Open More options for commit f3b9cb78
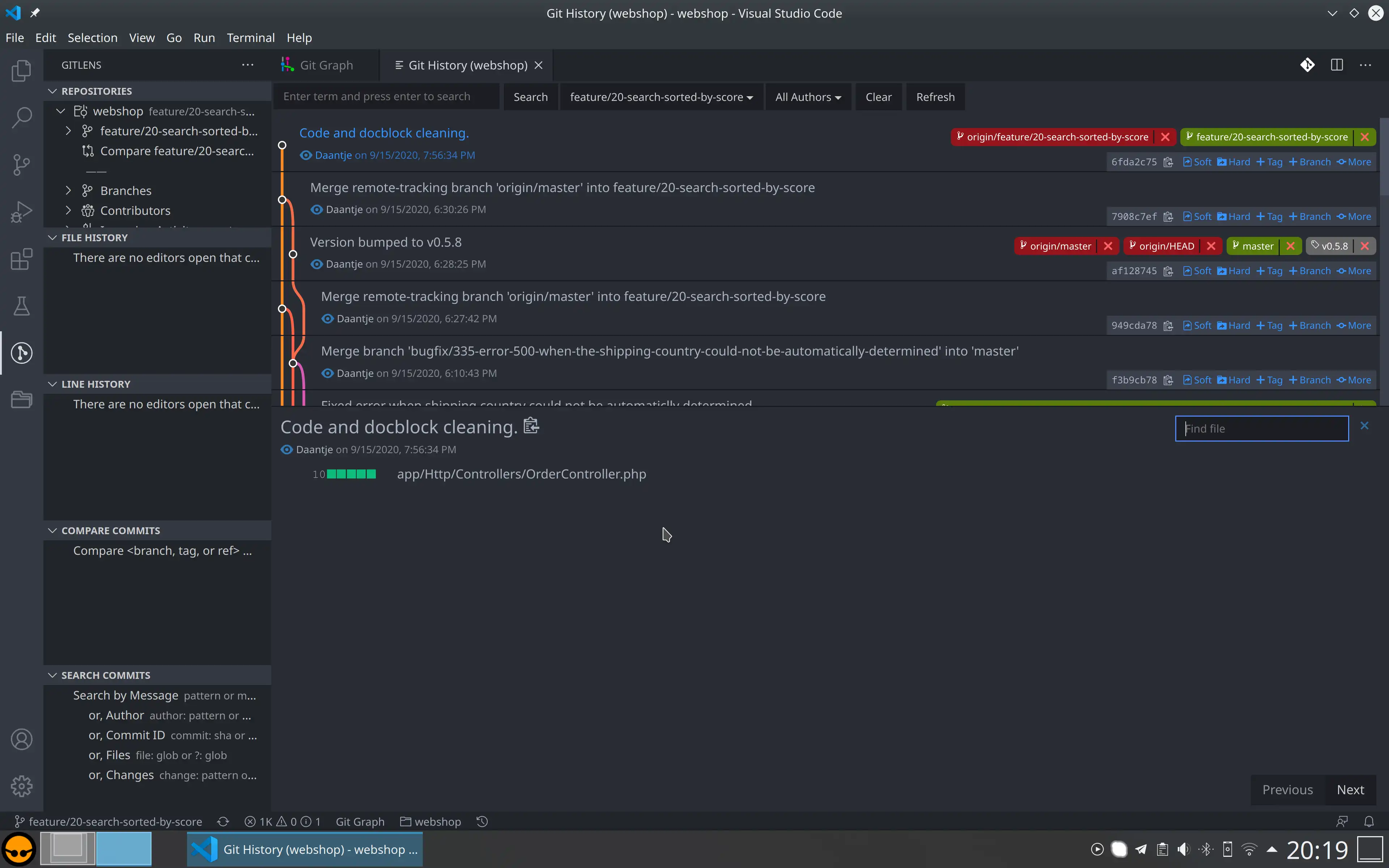Viewport: 1389px width, 868px height. point(1354,380)
